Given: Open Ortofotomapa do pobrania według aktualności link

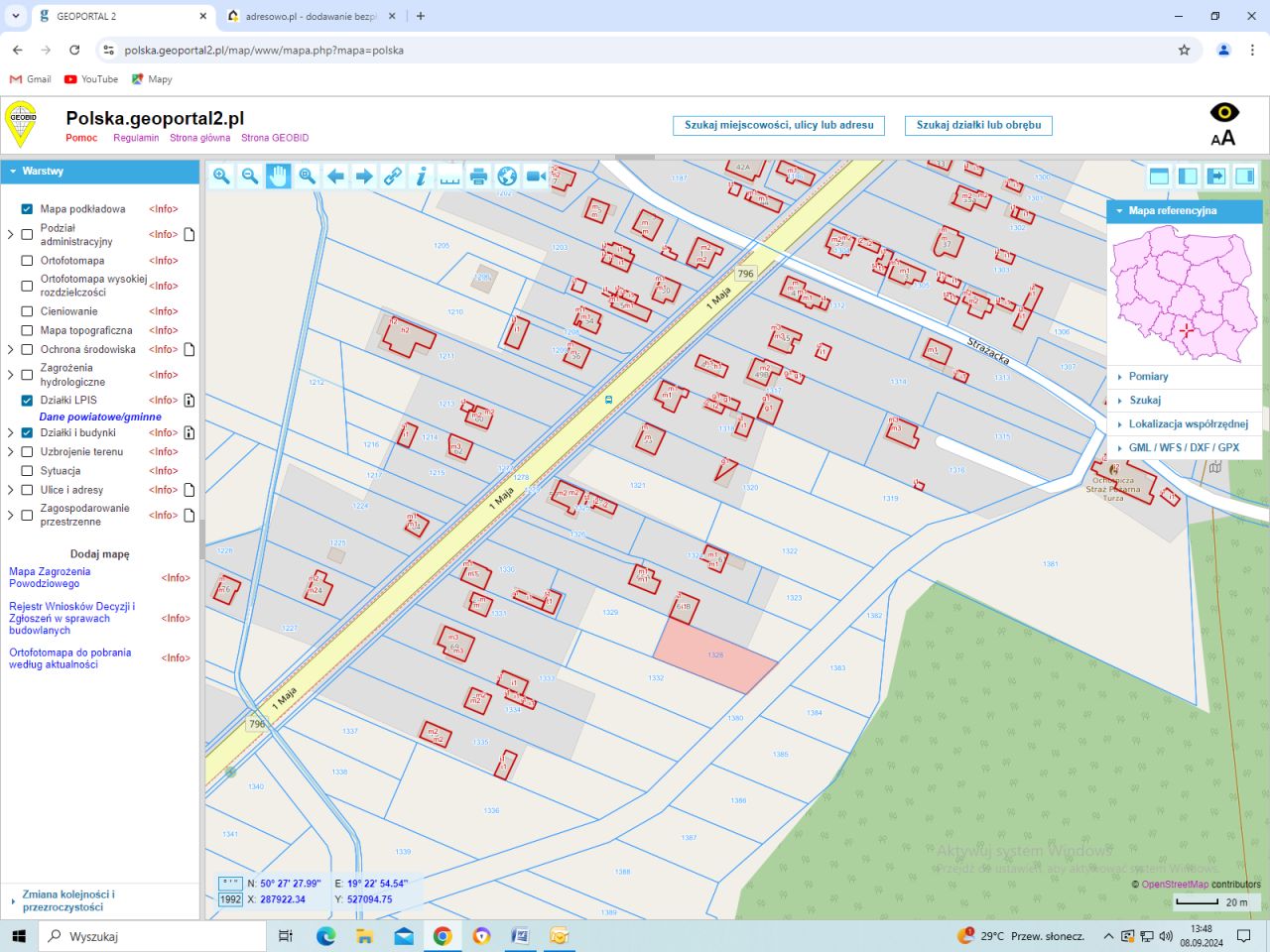Looking at the screenshot, I should [69, 658].
